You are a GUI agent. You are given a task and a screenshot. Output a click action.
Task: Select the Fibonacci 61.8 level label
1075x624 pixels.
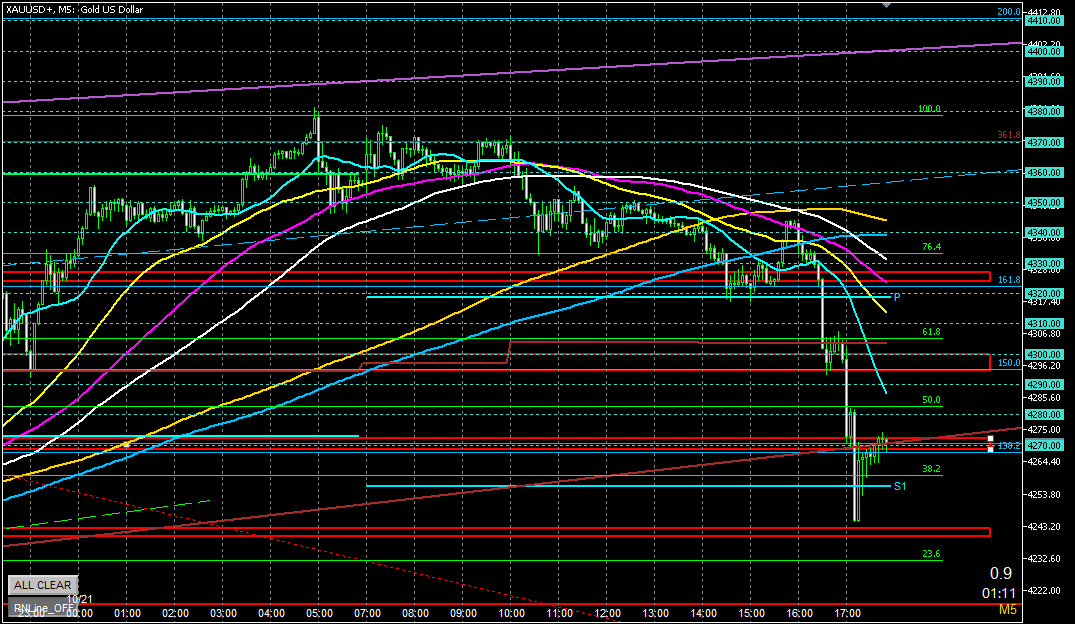931,332
